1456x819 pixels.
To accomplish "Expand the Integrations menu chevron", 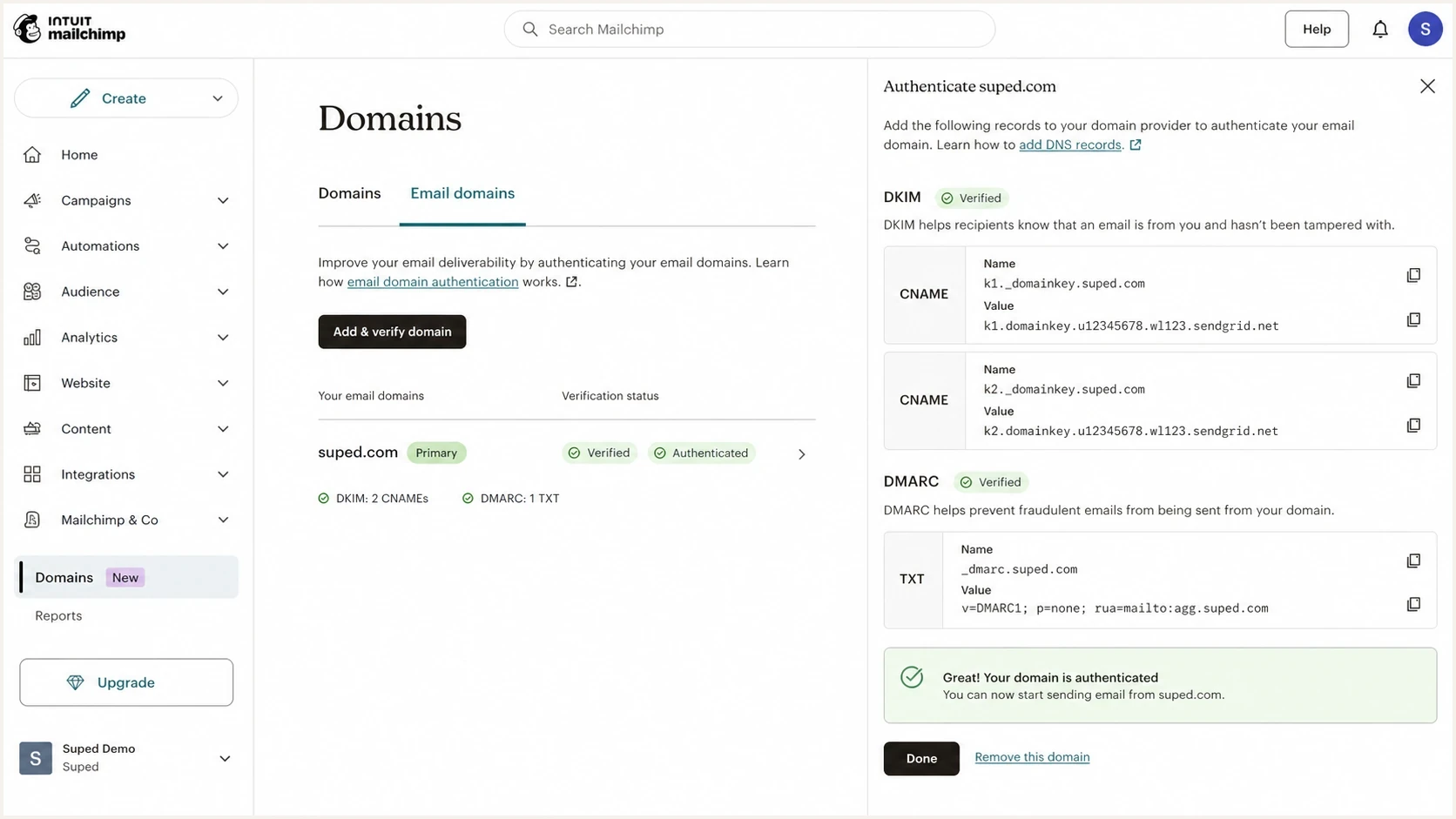I will [x=223, y=474].
